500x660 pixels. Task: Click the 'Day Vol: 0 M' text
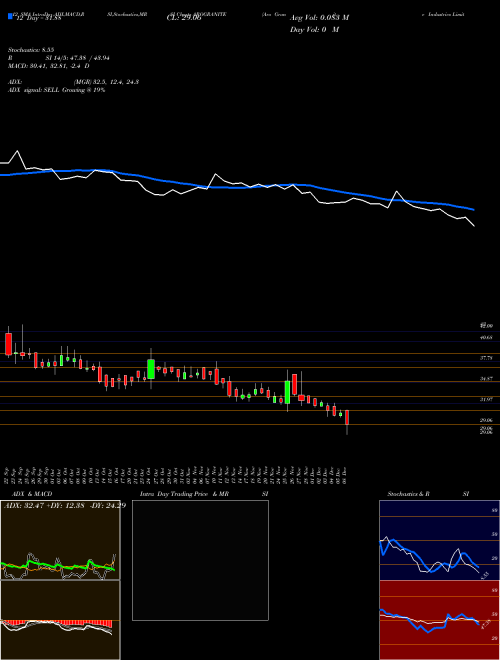pyautogui.click(x=314, y=30)
